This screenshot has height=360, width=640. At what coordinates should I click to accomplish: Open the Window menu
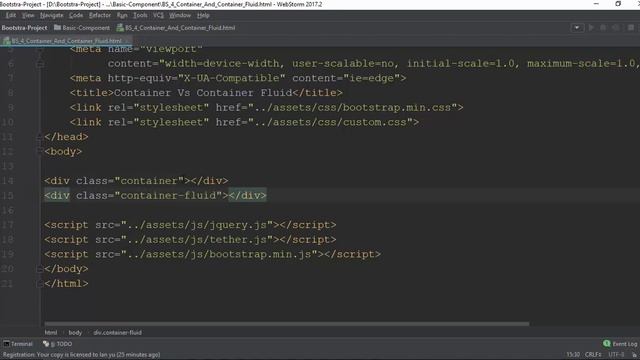click(x=180, y=16)
